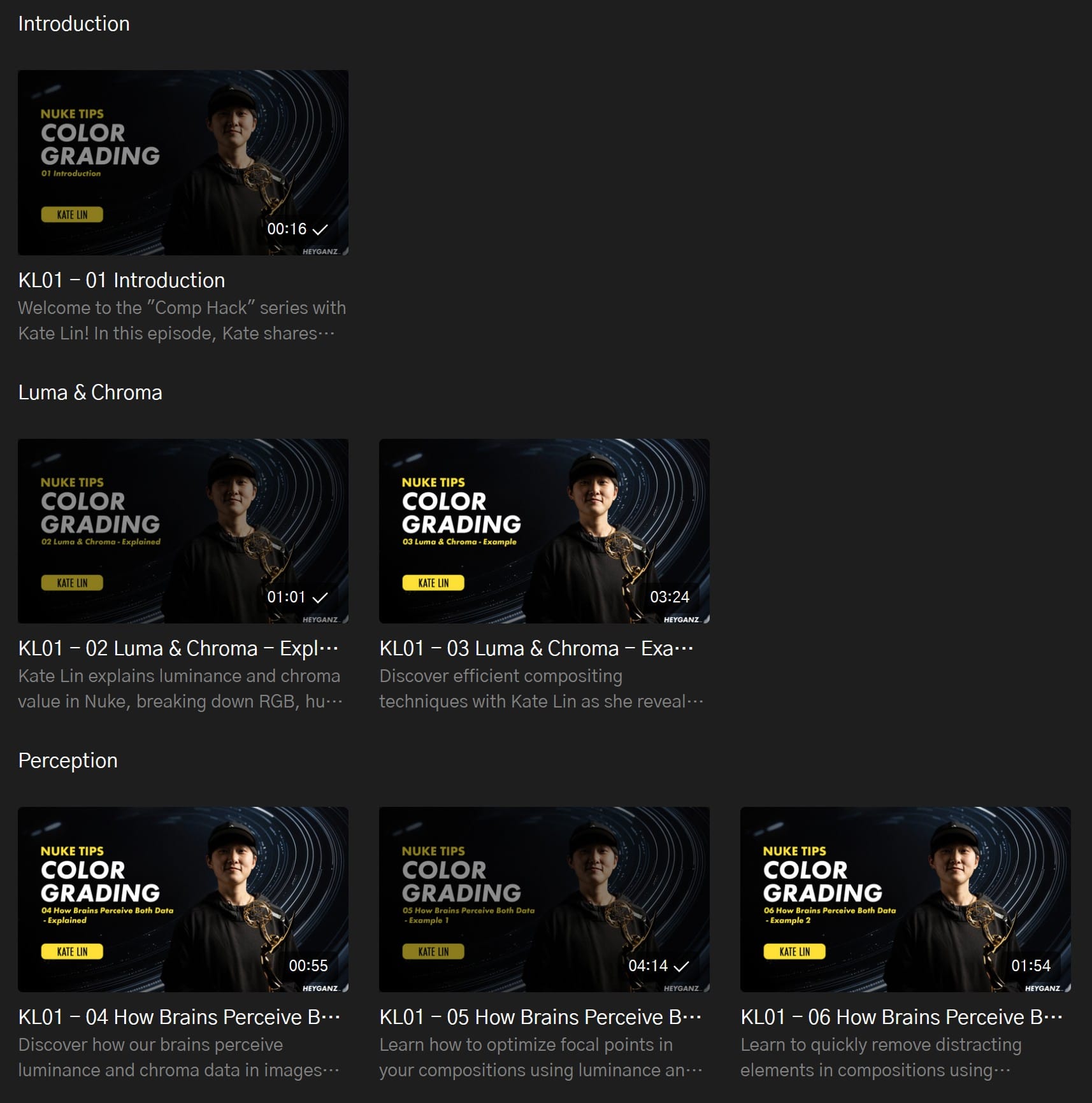This screenshot has height=1103, width=1092.
Task: Open the 06 How Brains Perceive Example 2 thumbnail
Action: 905,899
